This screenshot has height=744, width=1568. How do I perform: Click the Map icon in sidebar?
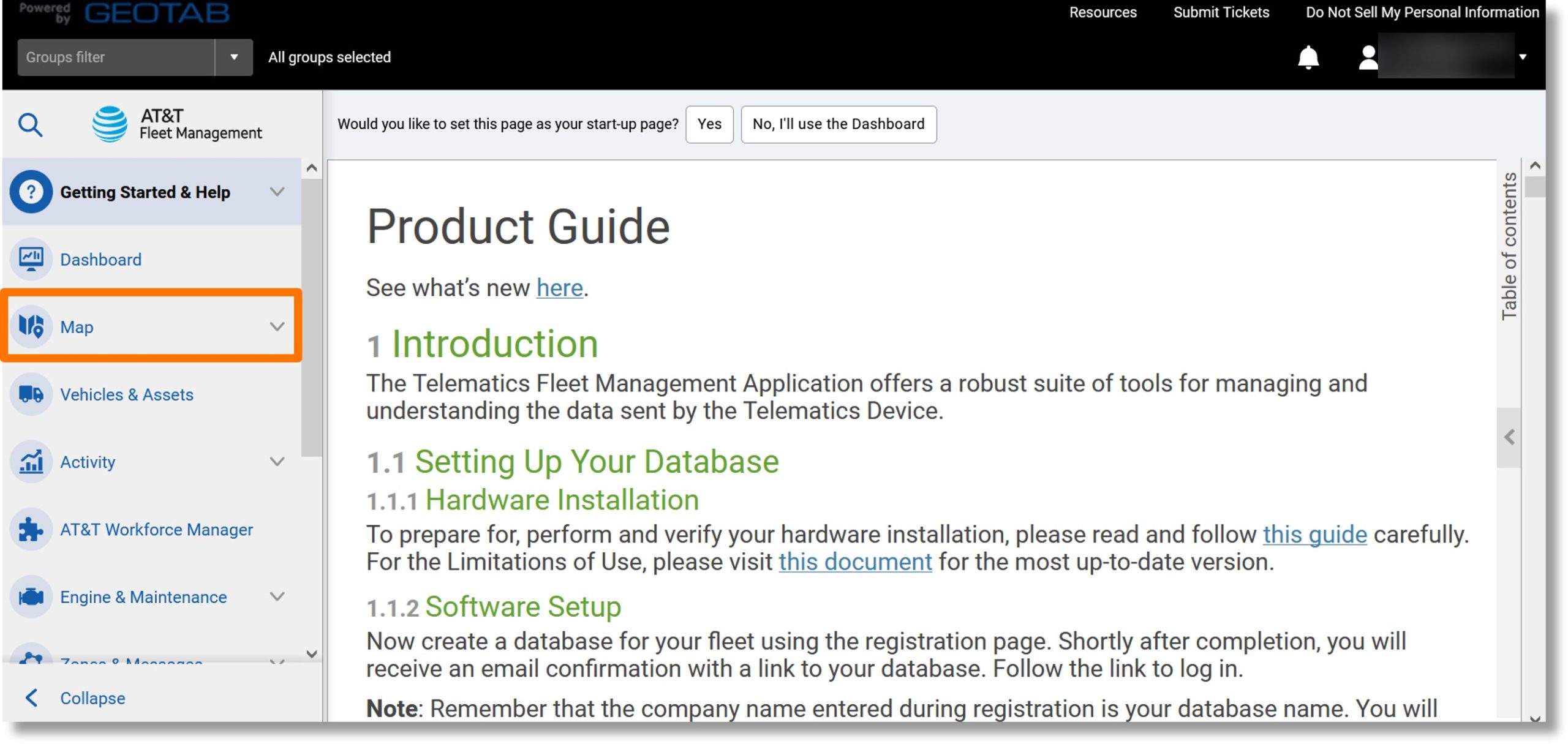click(x=30, y=326)
